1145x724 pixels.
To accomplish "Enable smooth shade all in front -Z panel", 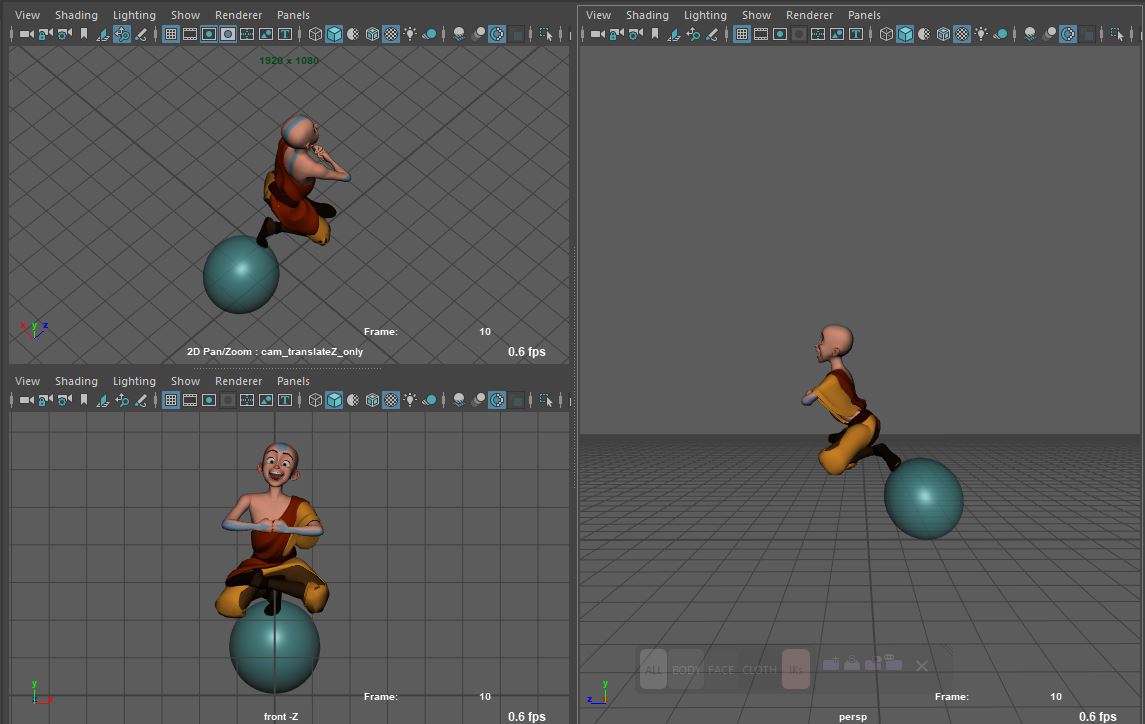I will [x=334, y=400].
